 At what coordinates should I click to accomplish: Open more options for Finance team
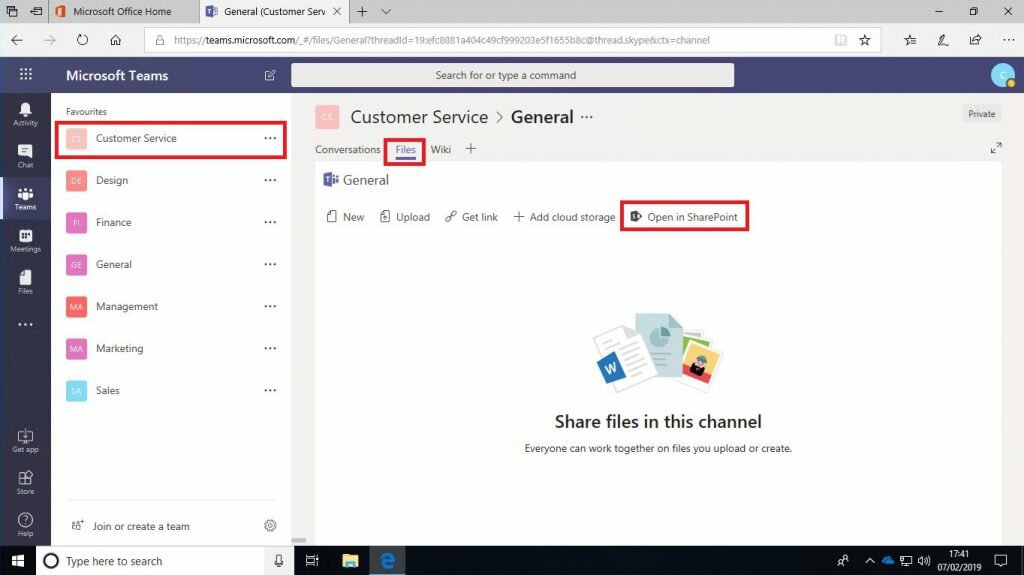coord(270,222)
